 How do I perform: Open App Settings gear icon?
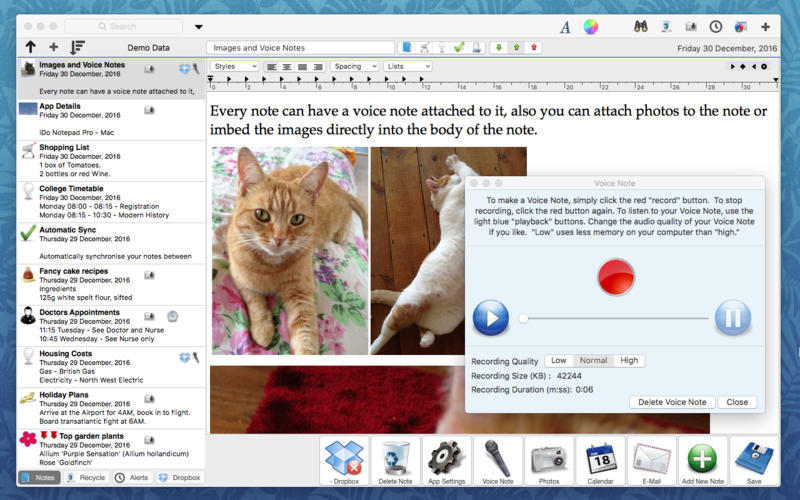446,461
